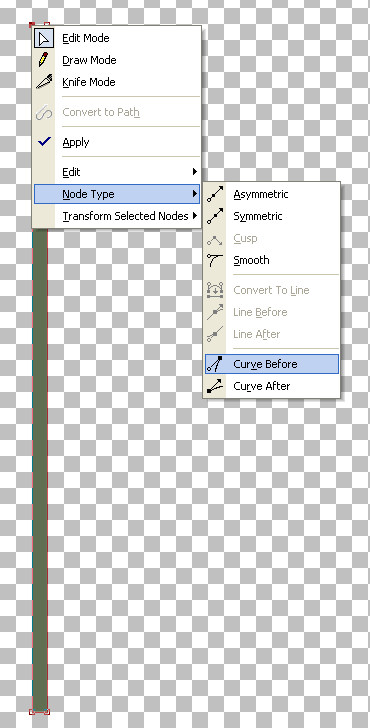Choose Symmetric node type
The height and width of the screenshot is (728, 370).
tap(272, 216)
